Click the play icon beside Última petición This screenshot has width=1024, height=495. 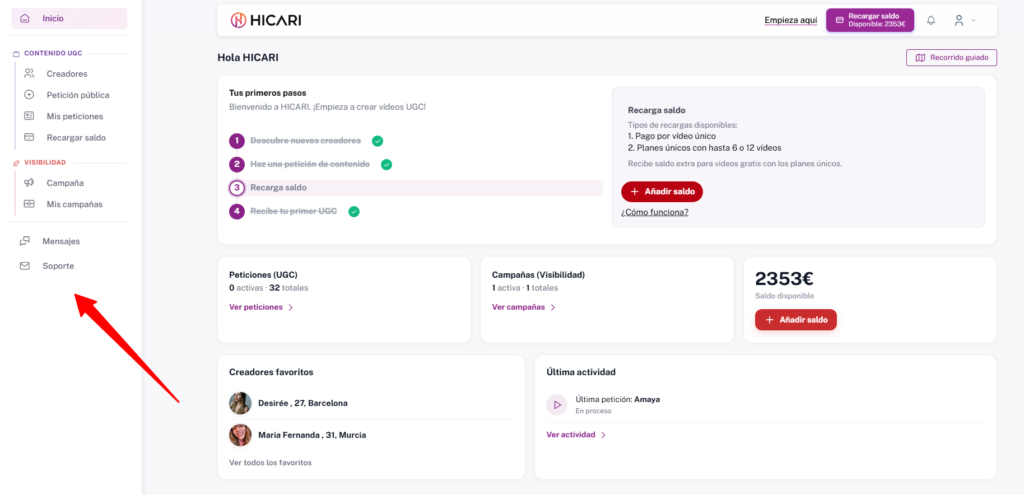point(556,404)
